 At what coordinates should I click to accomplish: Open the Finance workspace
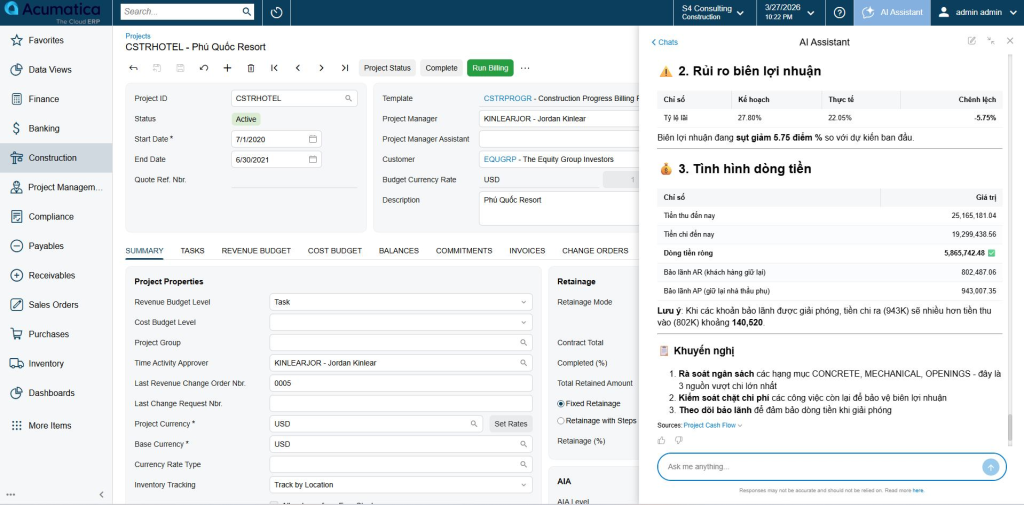click(x=56, y=99)
